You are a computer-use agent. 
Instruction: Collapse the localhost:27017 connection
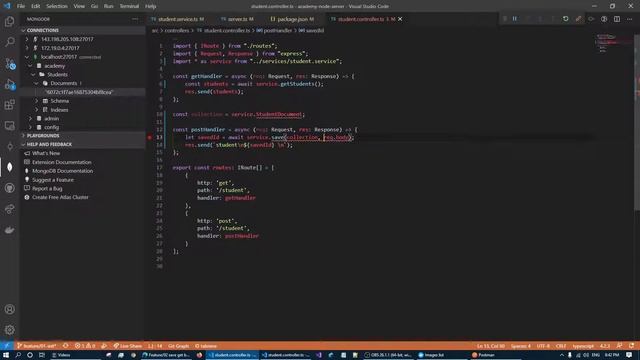click(x=27, y=57)
